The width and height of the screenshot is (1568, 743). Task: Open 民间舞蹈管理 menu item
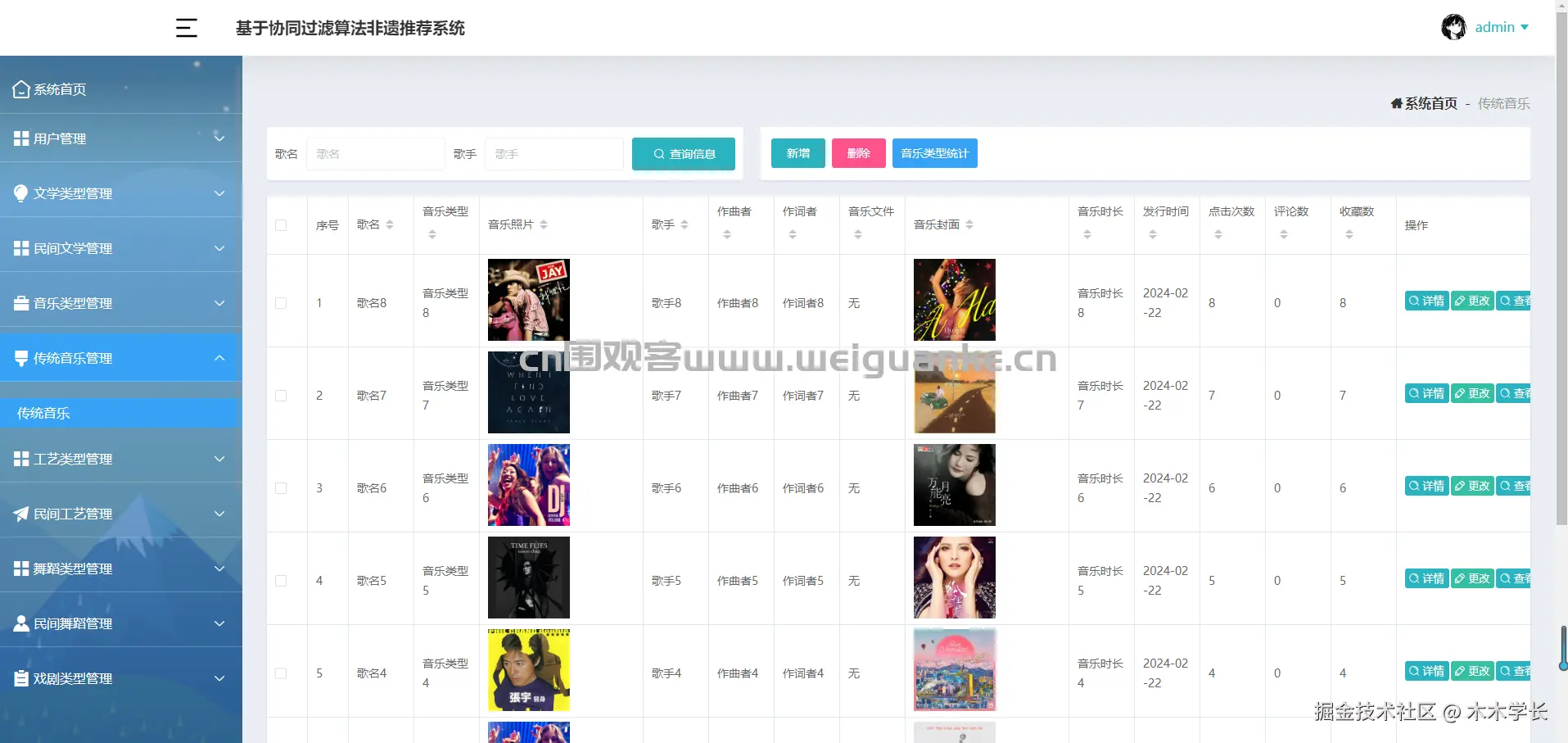pos(121,623)
